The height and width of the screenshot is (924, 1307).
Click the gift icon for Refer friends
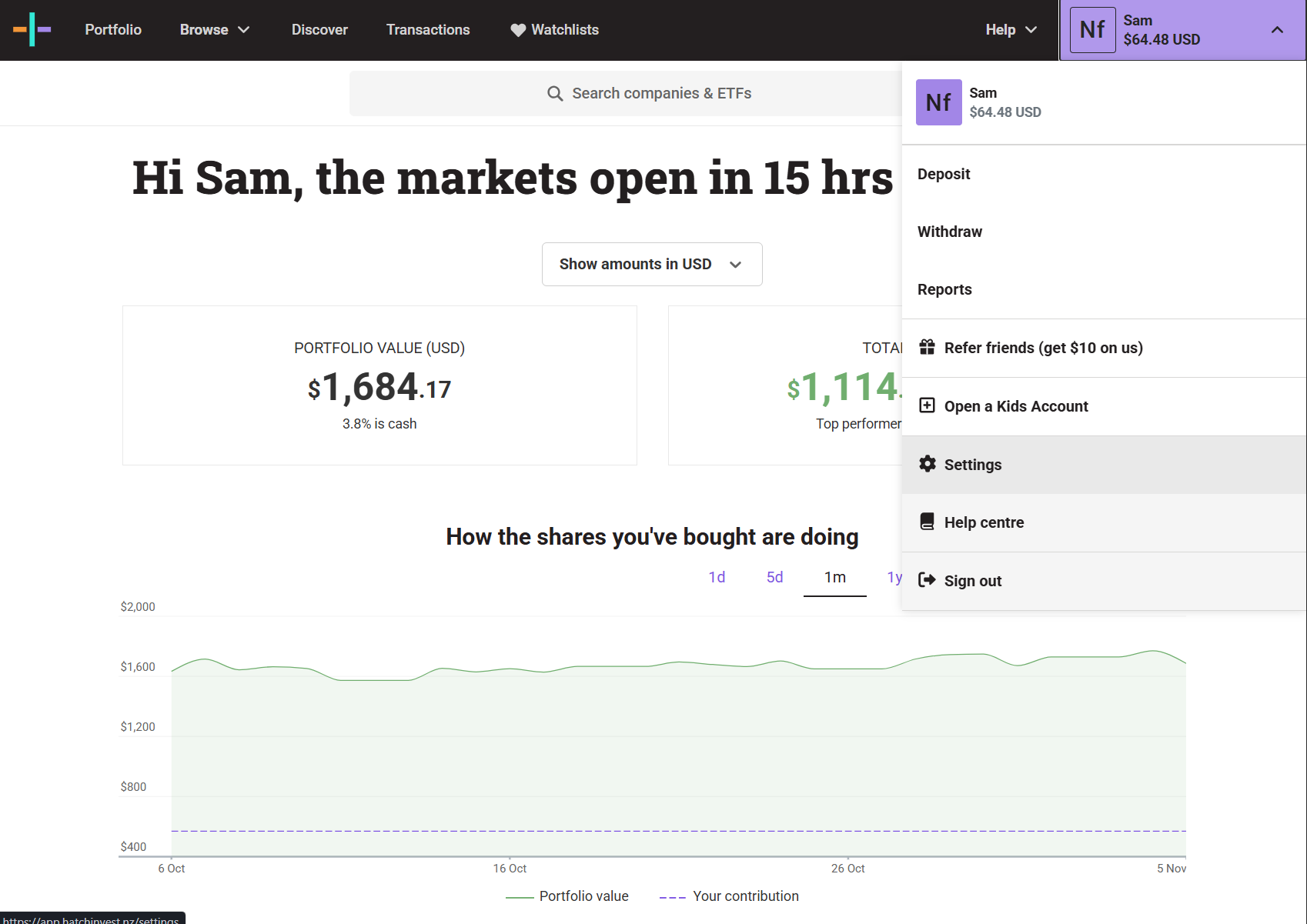click(x=928, y=347)
